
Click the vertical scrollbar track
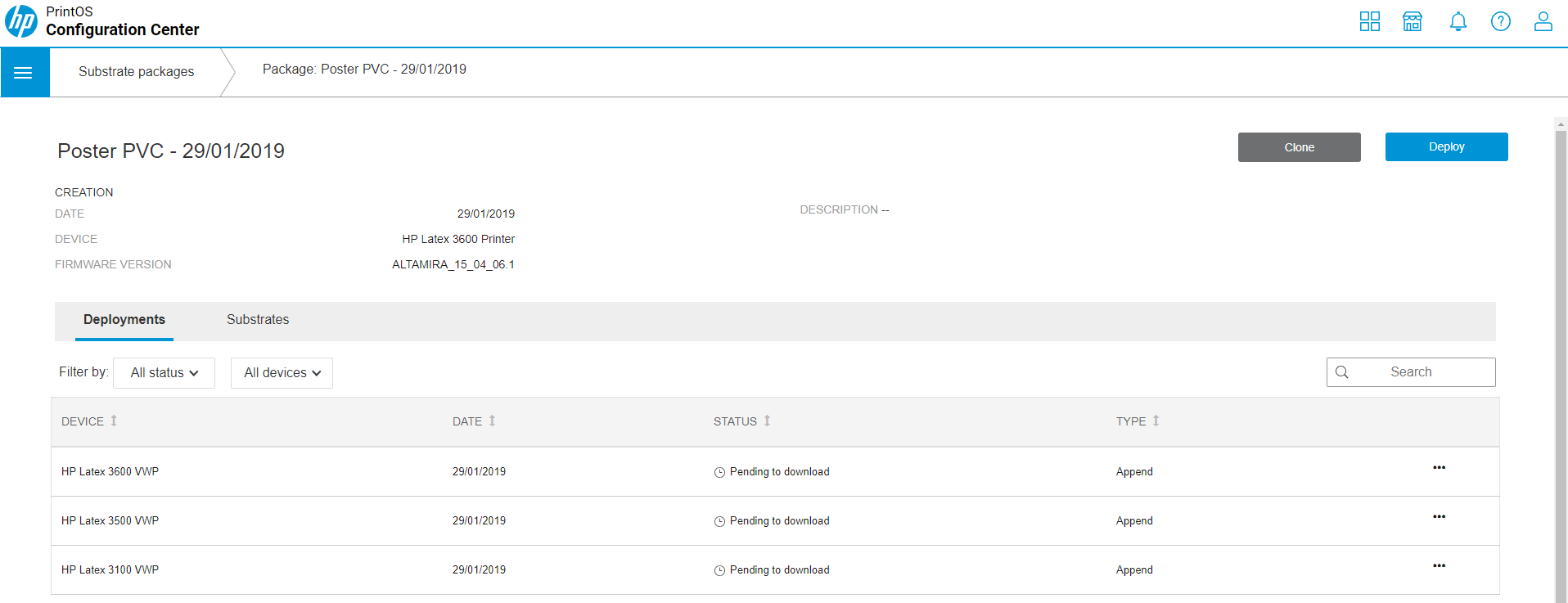pos(1561,368)
